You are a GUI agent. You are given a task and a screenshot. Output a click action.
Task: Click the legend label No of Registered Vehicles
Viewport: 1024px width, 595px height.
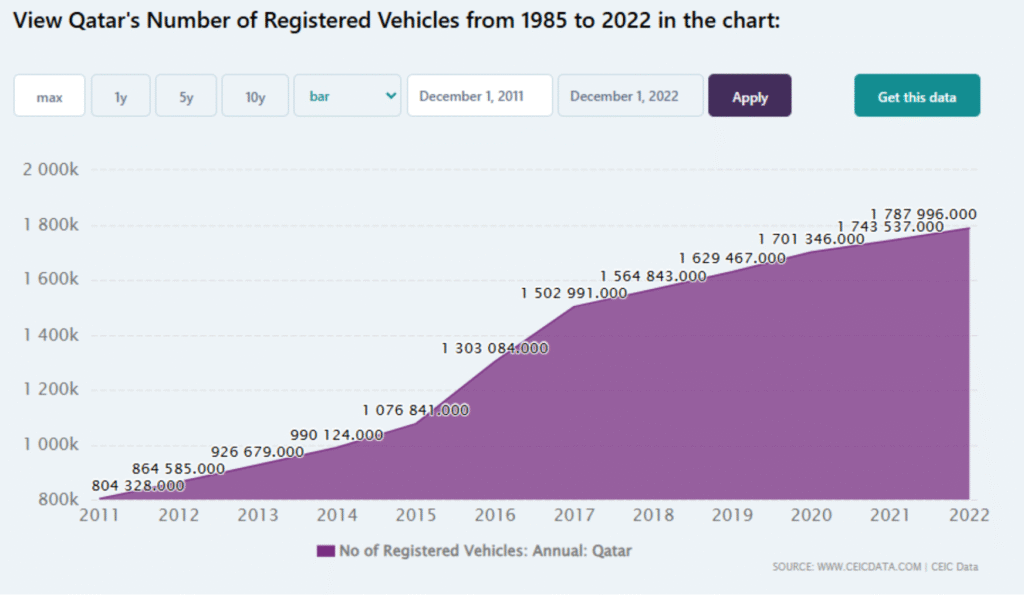pyautogui.click(x=485, y=550)
